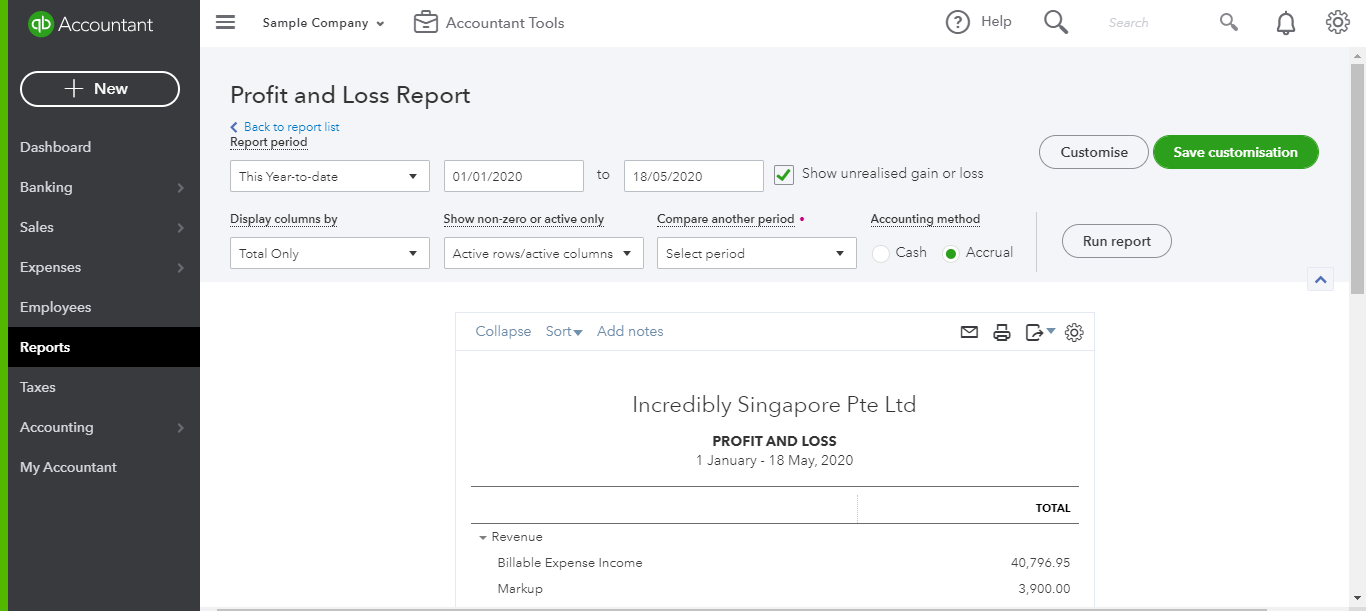Click the back arrow near report list

tap(234, 127)
